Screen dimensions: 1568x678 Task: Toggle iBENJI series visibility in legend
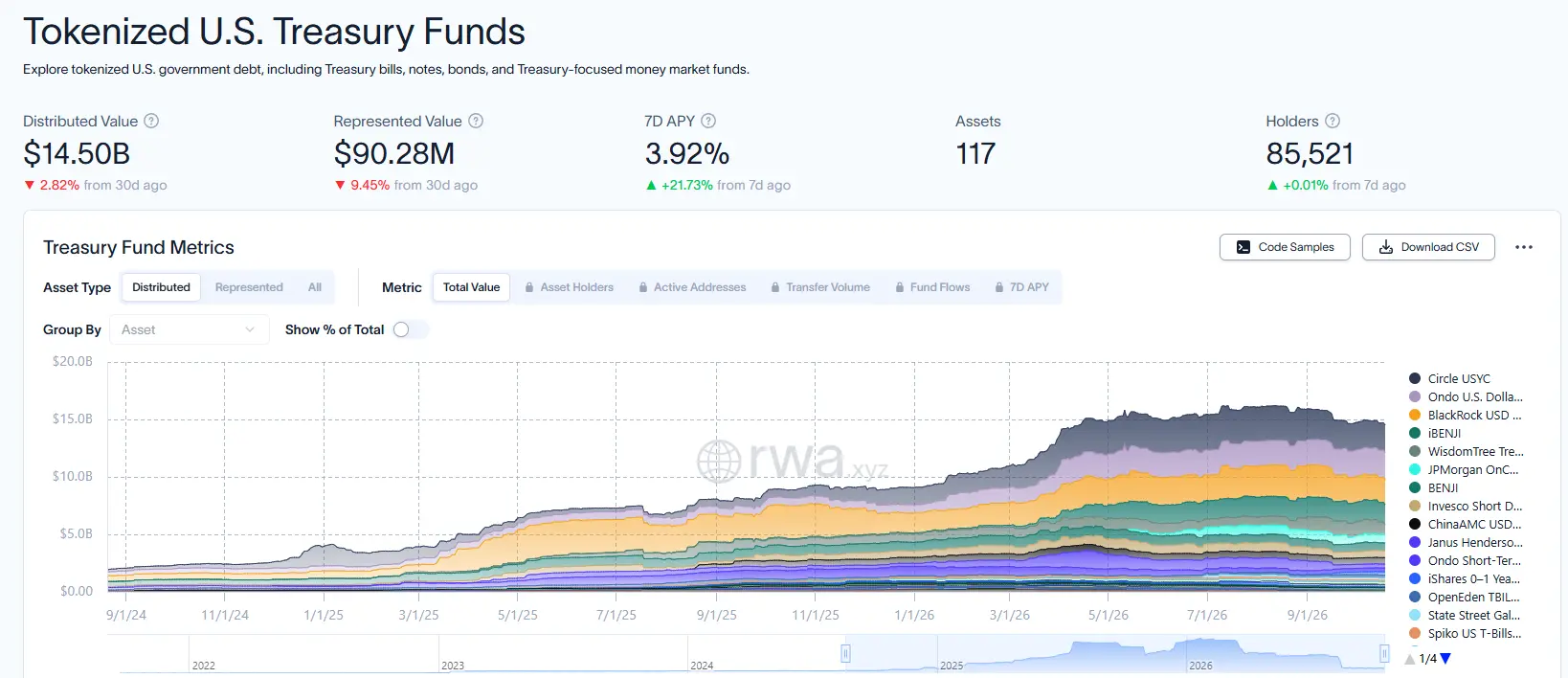coord(1435,433)
